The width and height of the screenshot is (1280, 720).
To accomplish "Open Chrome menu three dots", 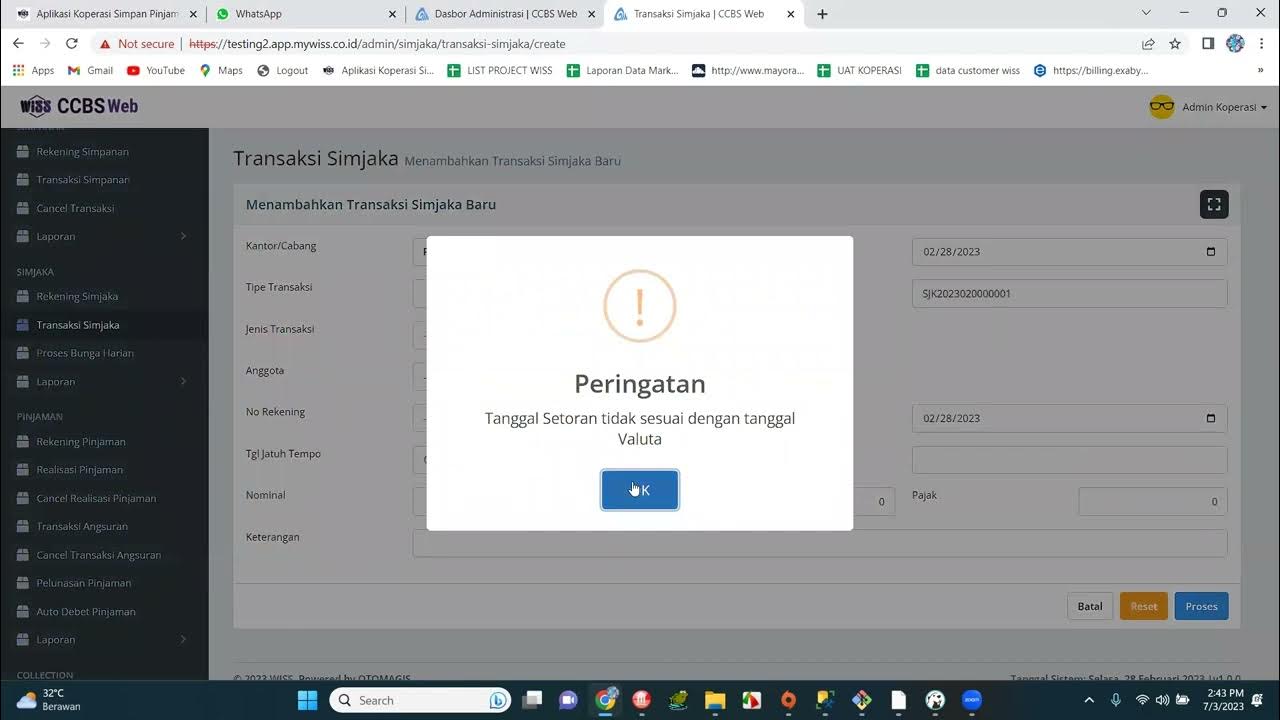I will 1262,44.
